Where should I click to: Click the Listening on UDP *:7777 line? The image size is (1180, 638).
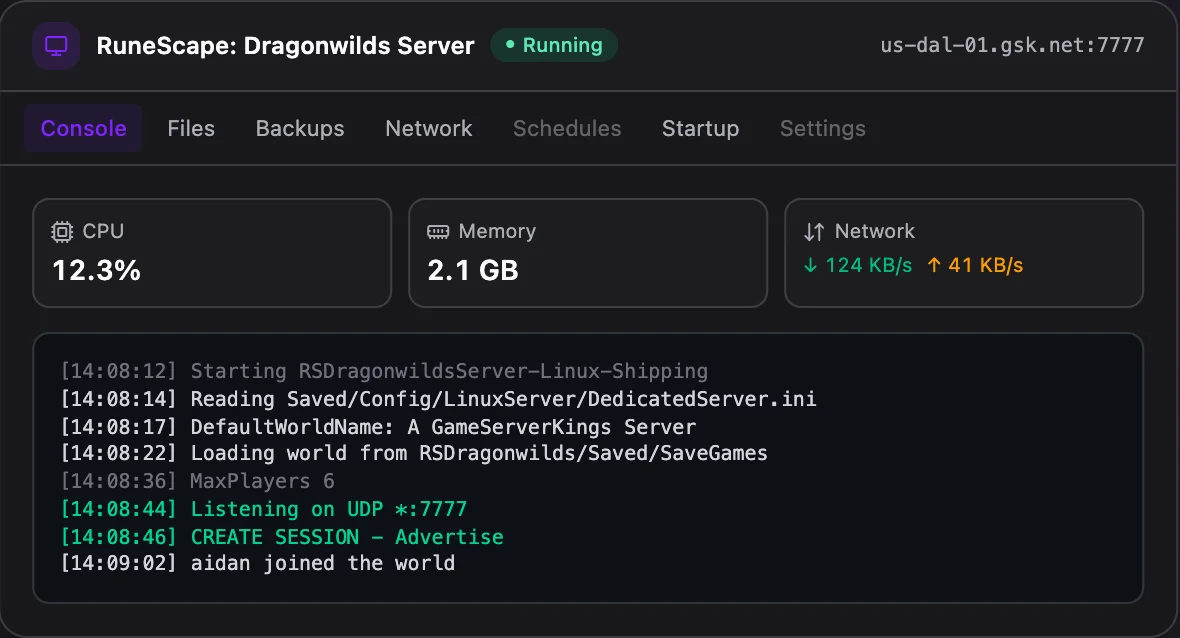click(263, 509)
